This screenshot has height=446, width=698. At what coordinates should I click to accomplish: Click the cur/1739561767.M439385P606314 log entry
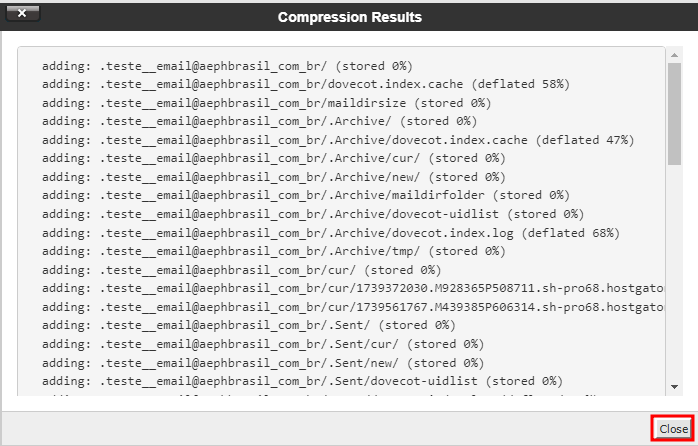353,307
